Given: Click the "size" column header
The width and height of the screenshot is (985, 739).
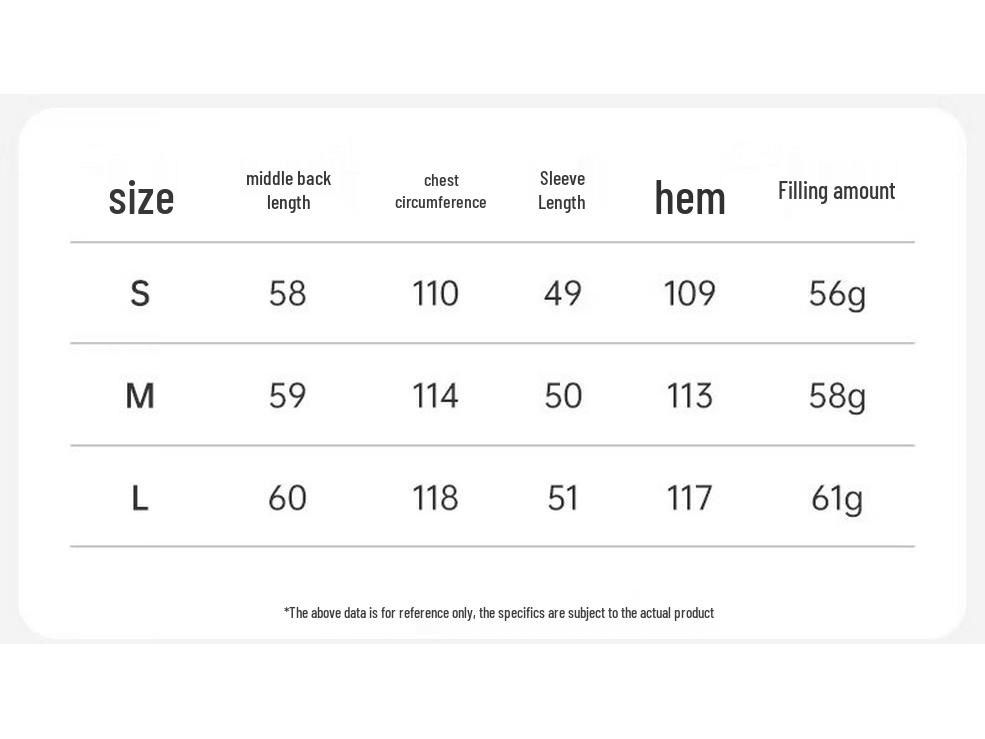Looking at the screenshot, I should click(x=141, y=198).
